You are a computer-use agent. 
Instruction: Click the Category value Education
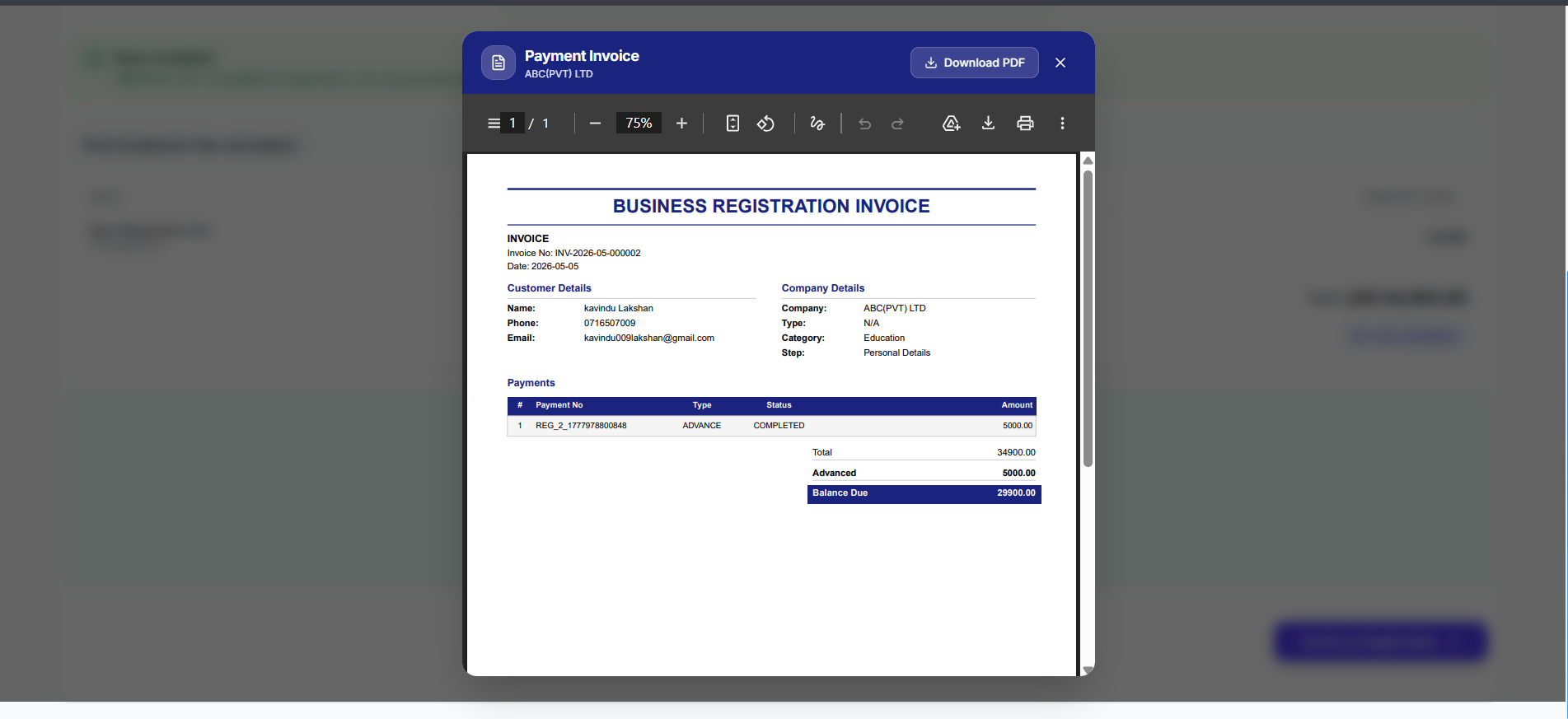(x=884, y=338)
